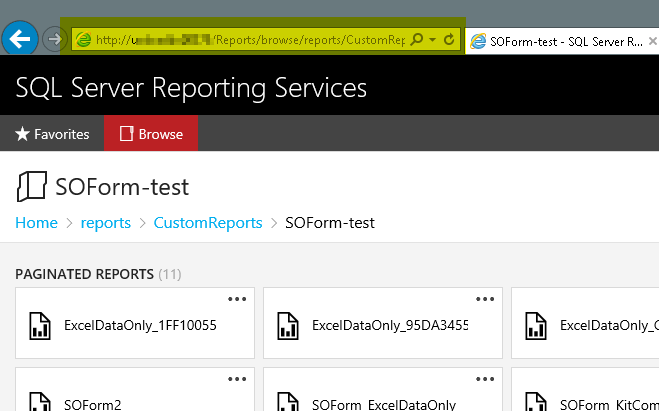Open the SOForm_KitCom report tile

pos(585,390)
